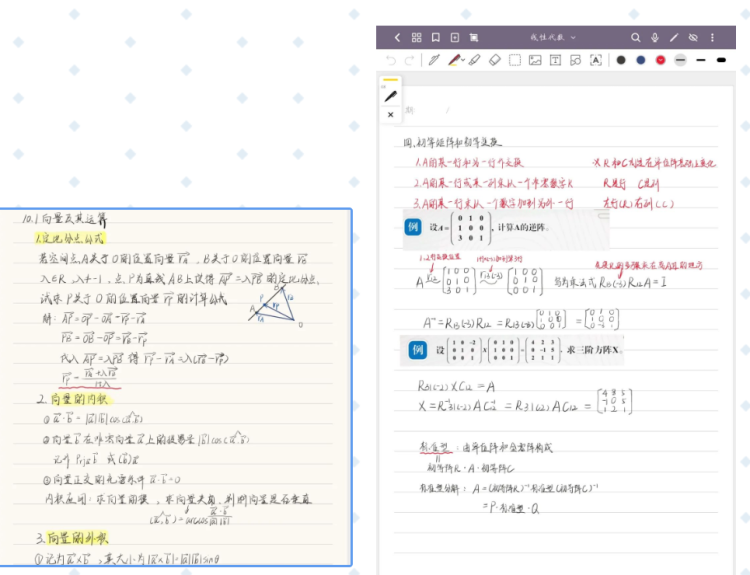Expand the pen type dropdown arrow

pos(463,61)
